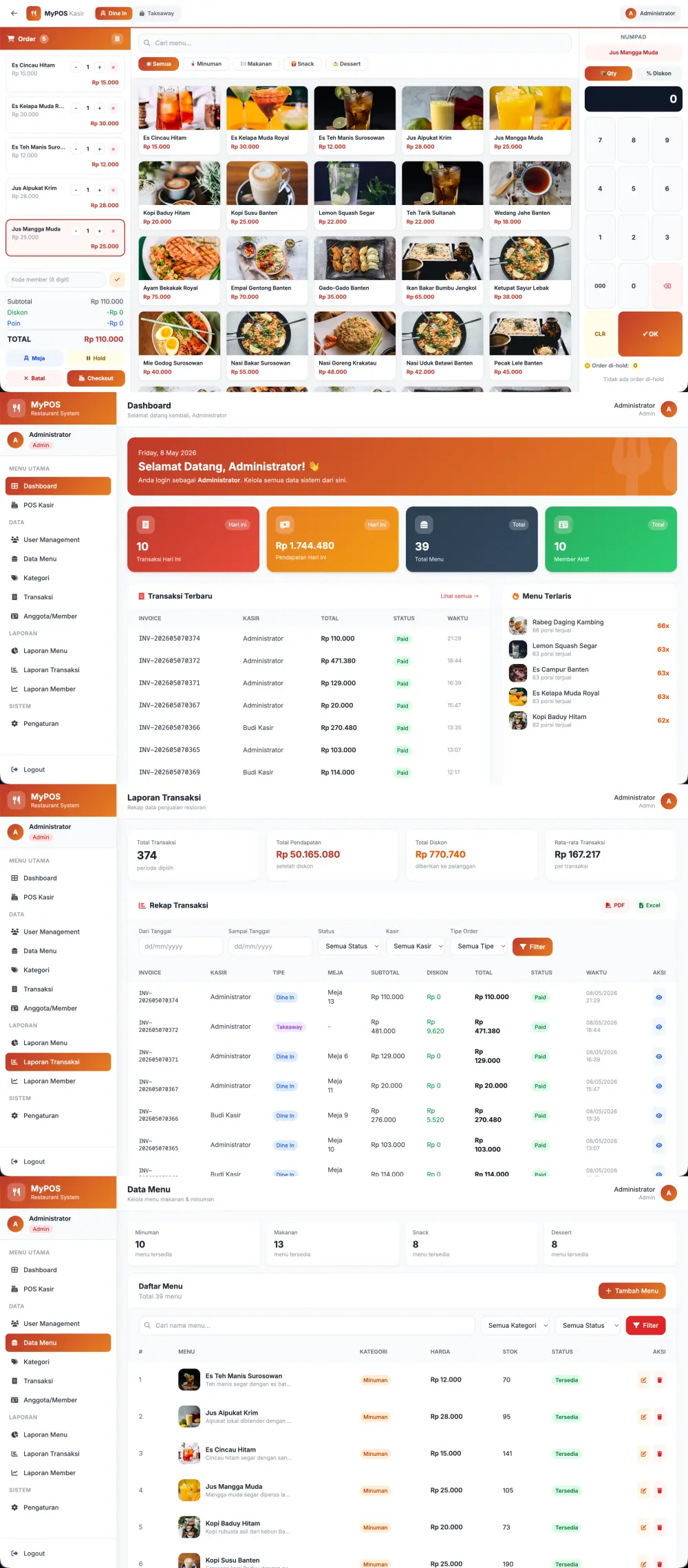Open Laporan Member in Laporan Transaksi page sidebar
The image size is (688, 1568).
click(58, 1081)
